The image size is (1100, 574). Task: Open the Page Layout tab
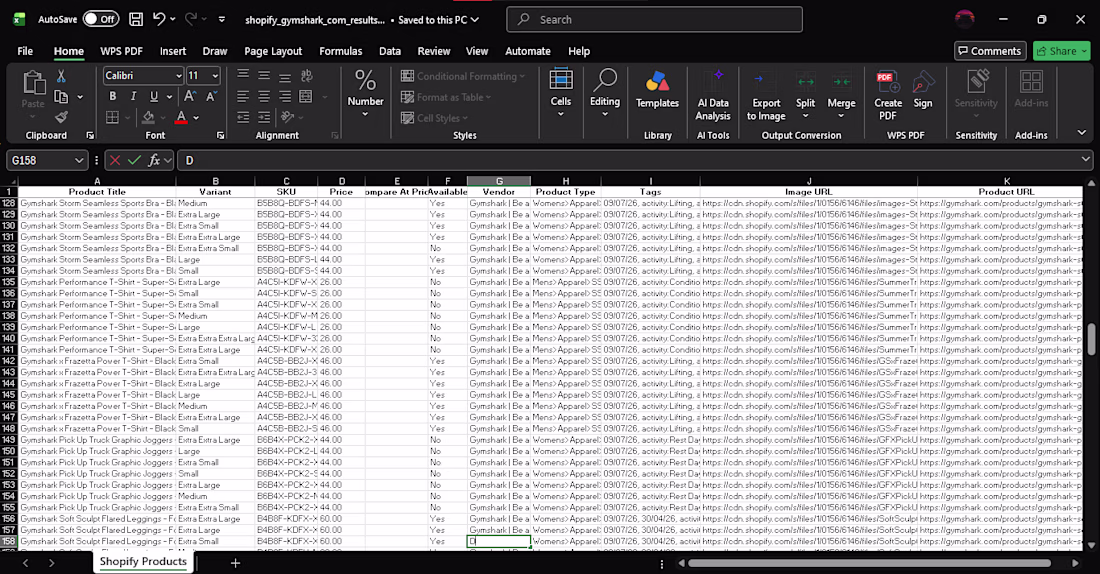[x=273, y=51]
